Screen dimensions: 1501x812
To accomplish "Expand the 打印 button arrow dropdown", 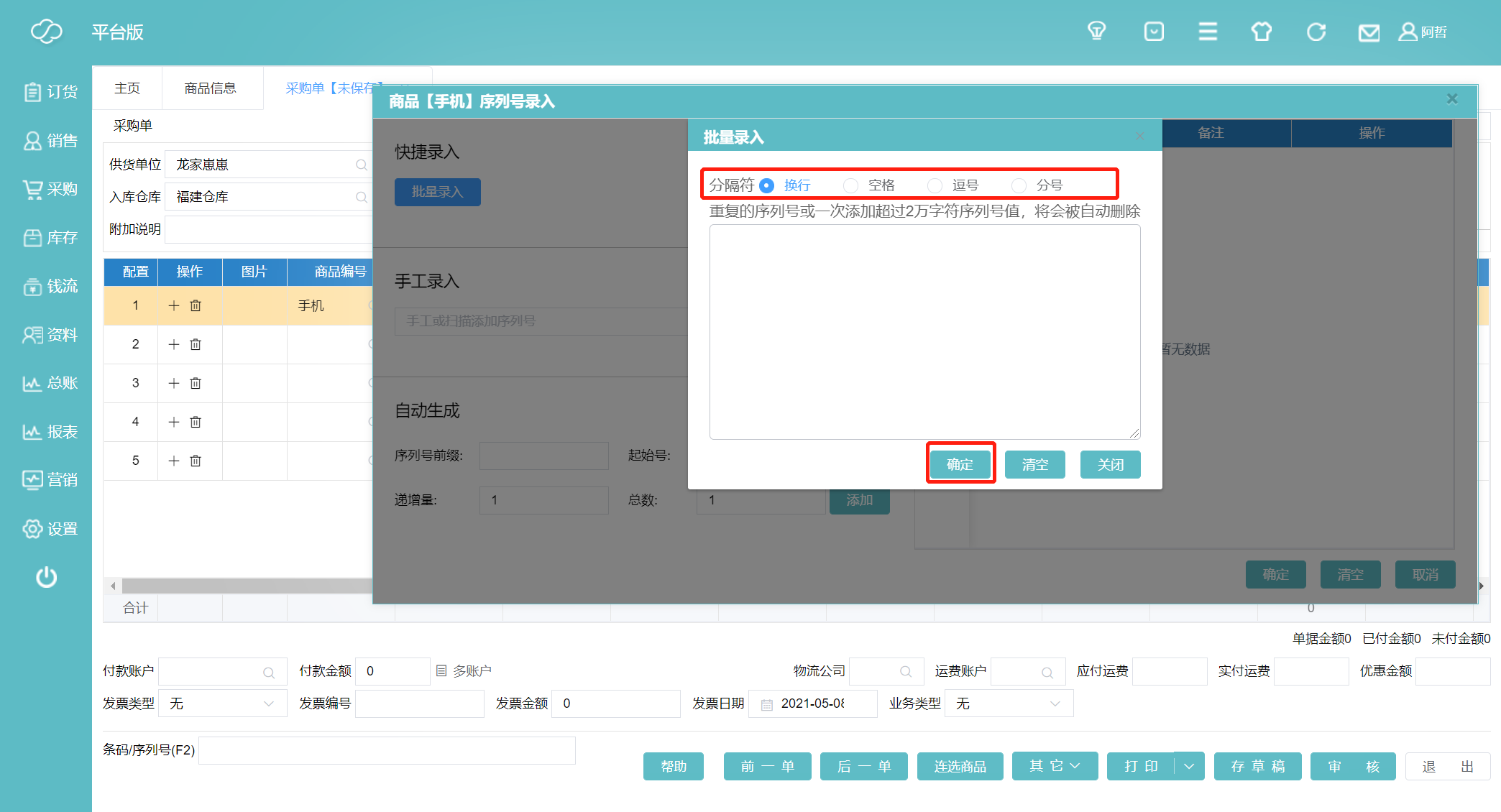I will tap(1190, 766).
